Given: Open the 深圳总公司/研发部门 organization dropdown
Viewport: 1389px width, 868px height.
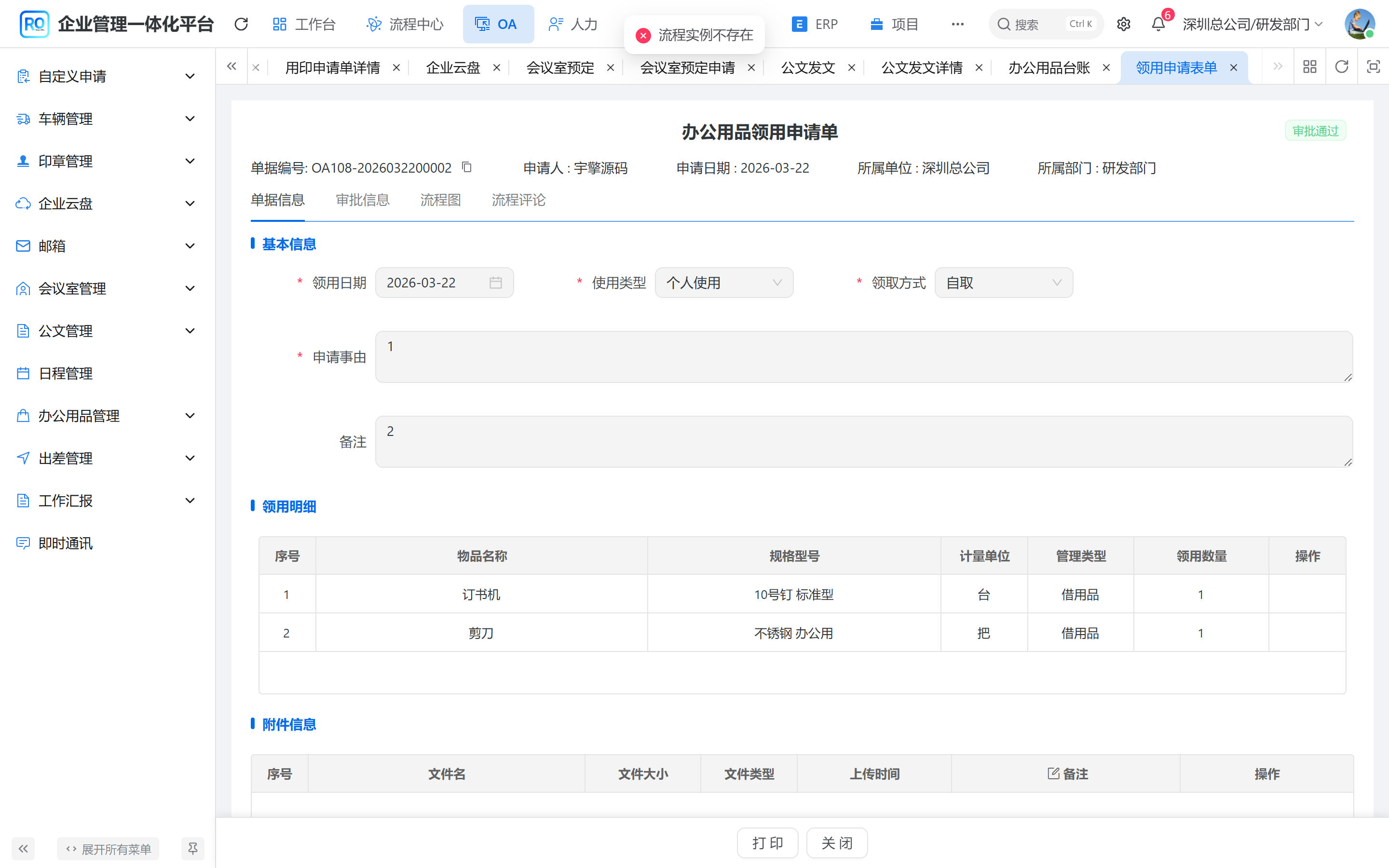Looking at the screenshot, I should pos(1253,24).
